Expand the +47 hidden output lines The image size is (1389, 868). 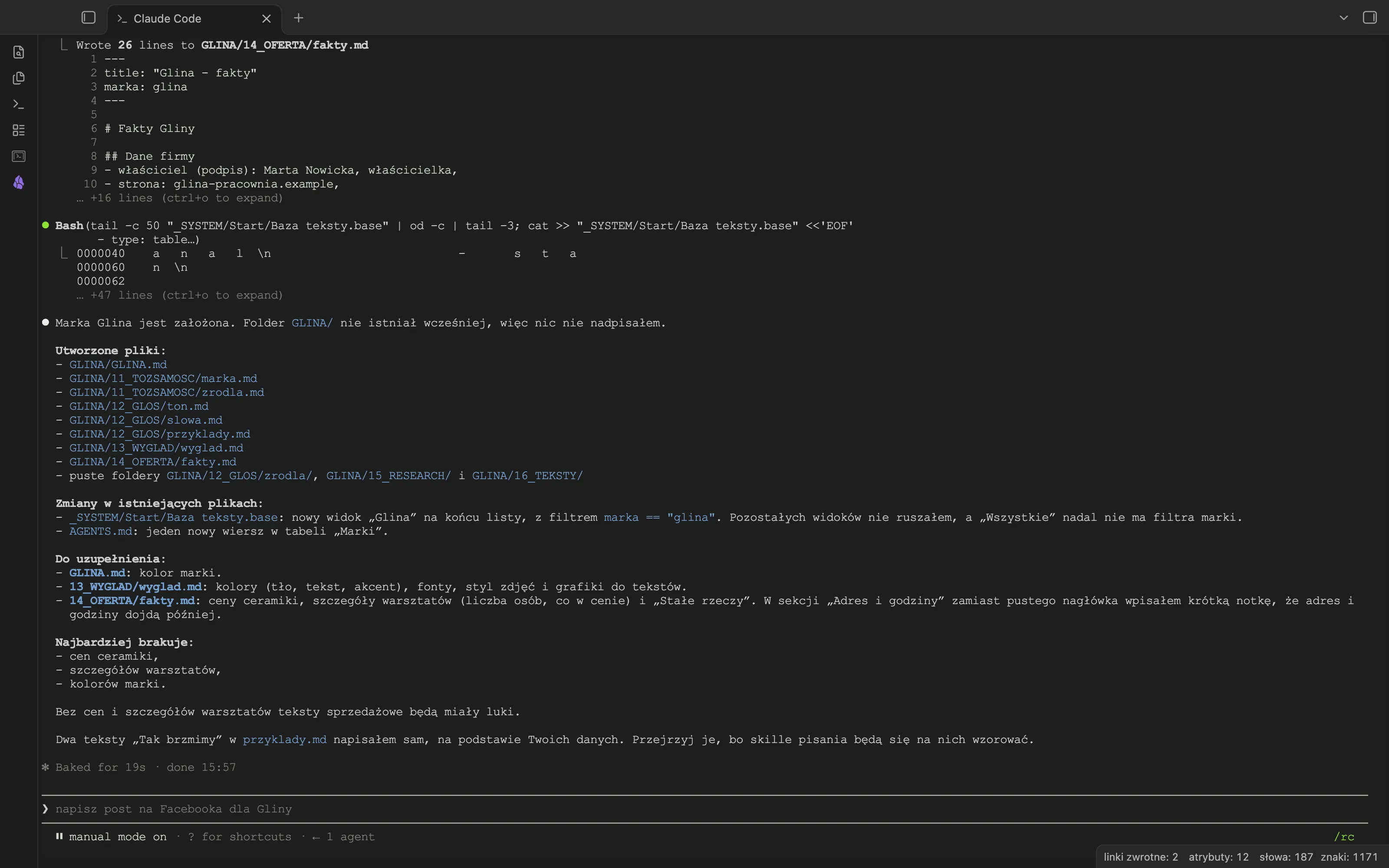point(180,295)
